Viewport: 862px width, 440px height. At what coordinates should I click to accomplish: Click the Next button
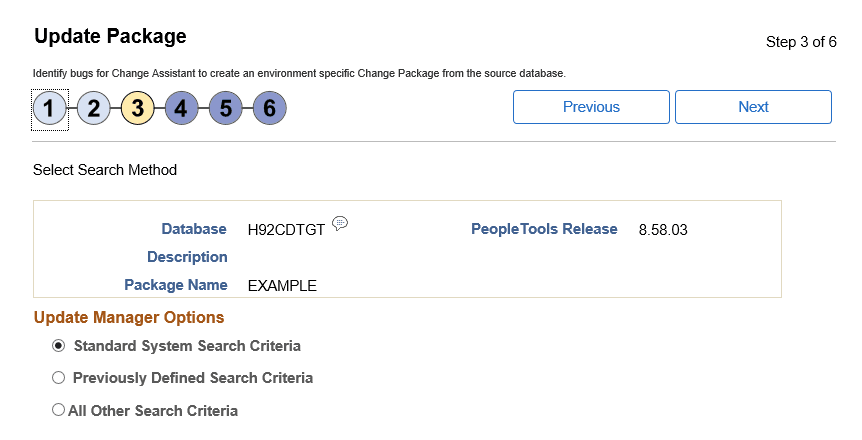pyautogui.click(x=753, y=107)
